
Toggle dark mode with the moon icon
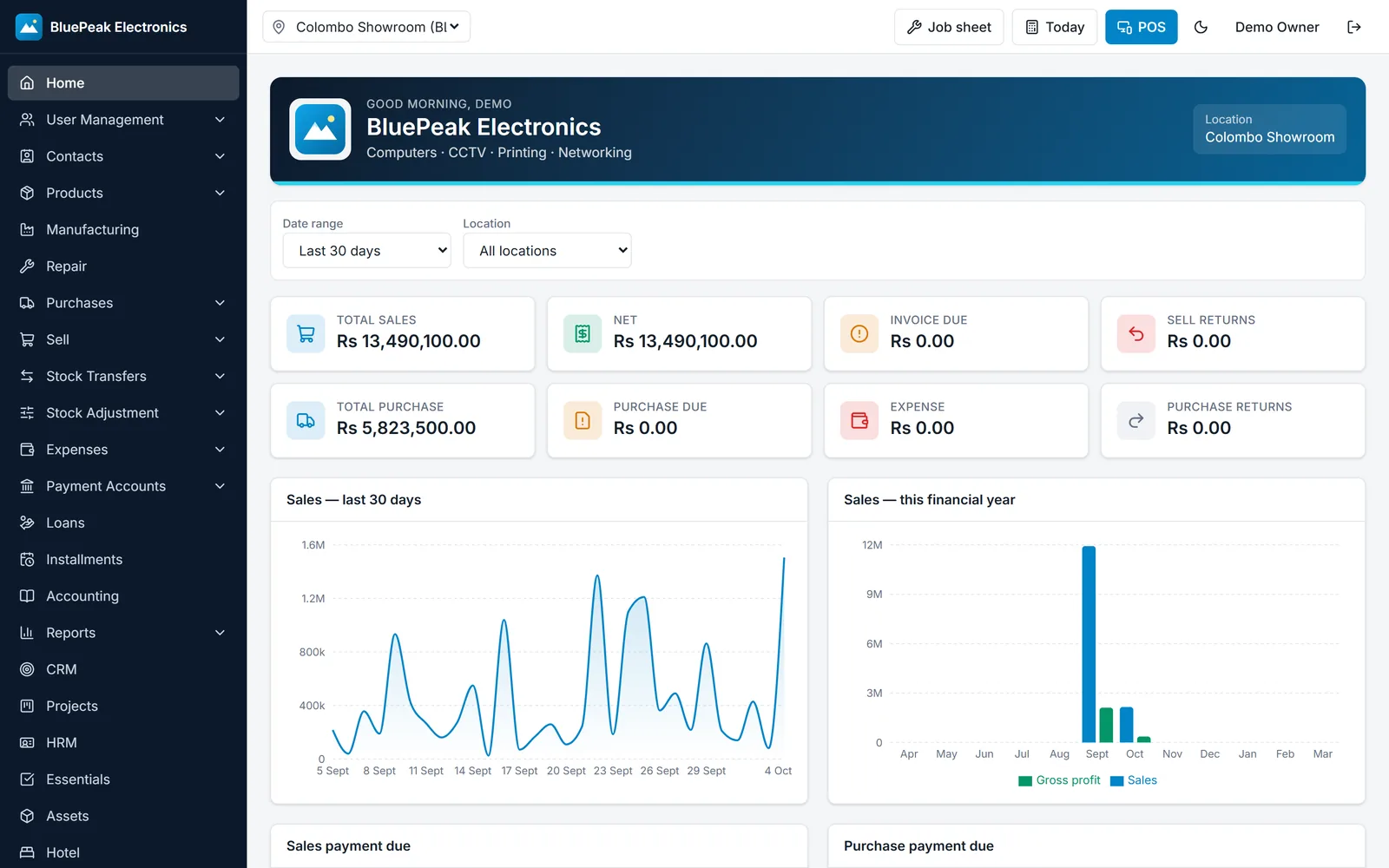1201,27
